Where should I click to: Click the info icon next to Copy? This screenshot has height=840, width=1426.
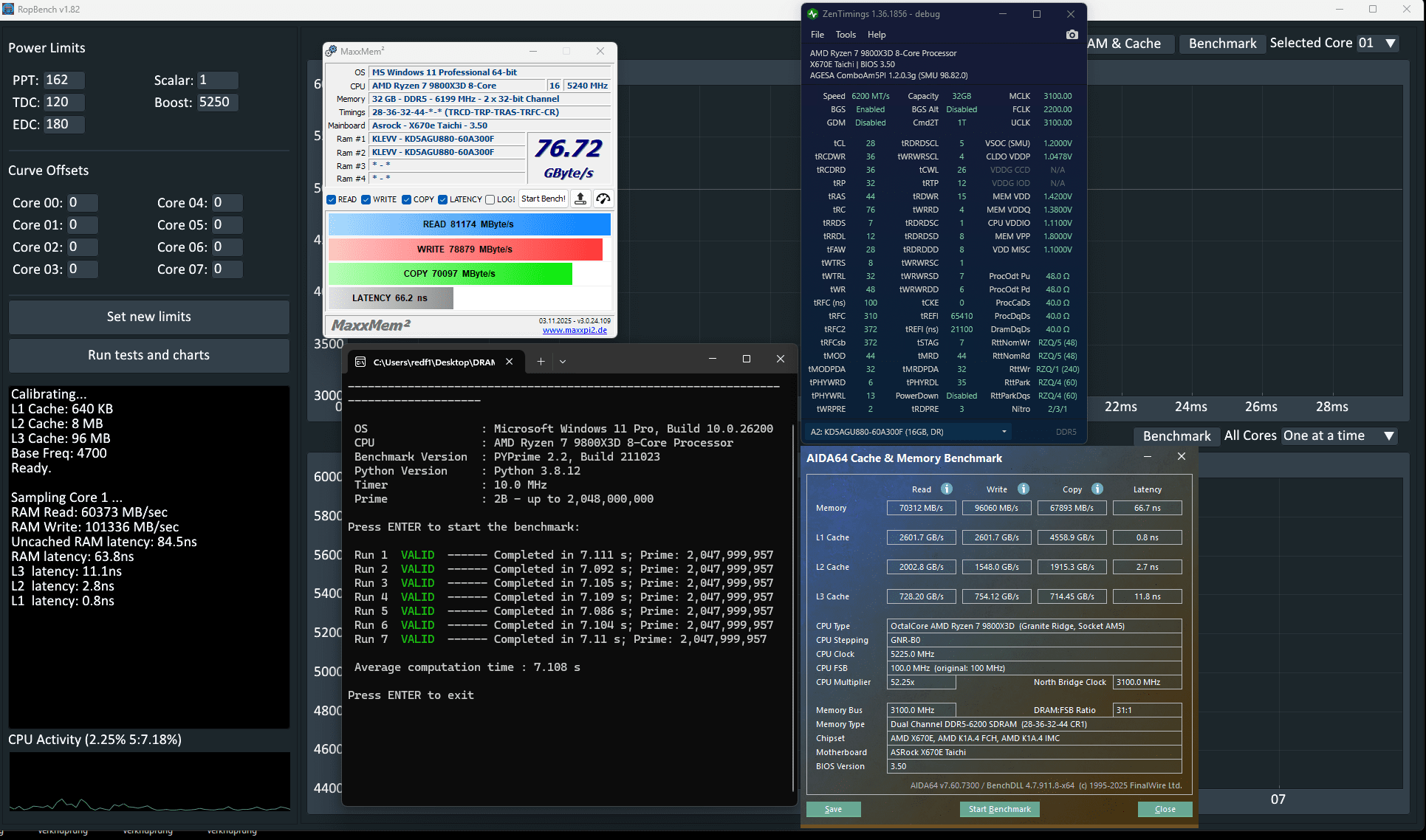(x=1097, y=489)
